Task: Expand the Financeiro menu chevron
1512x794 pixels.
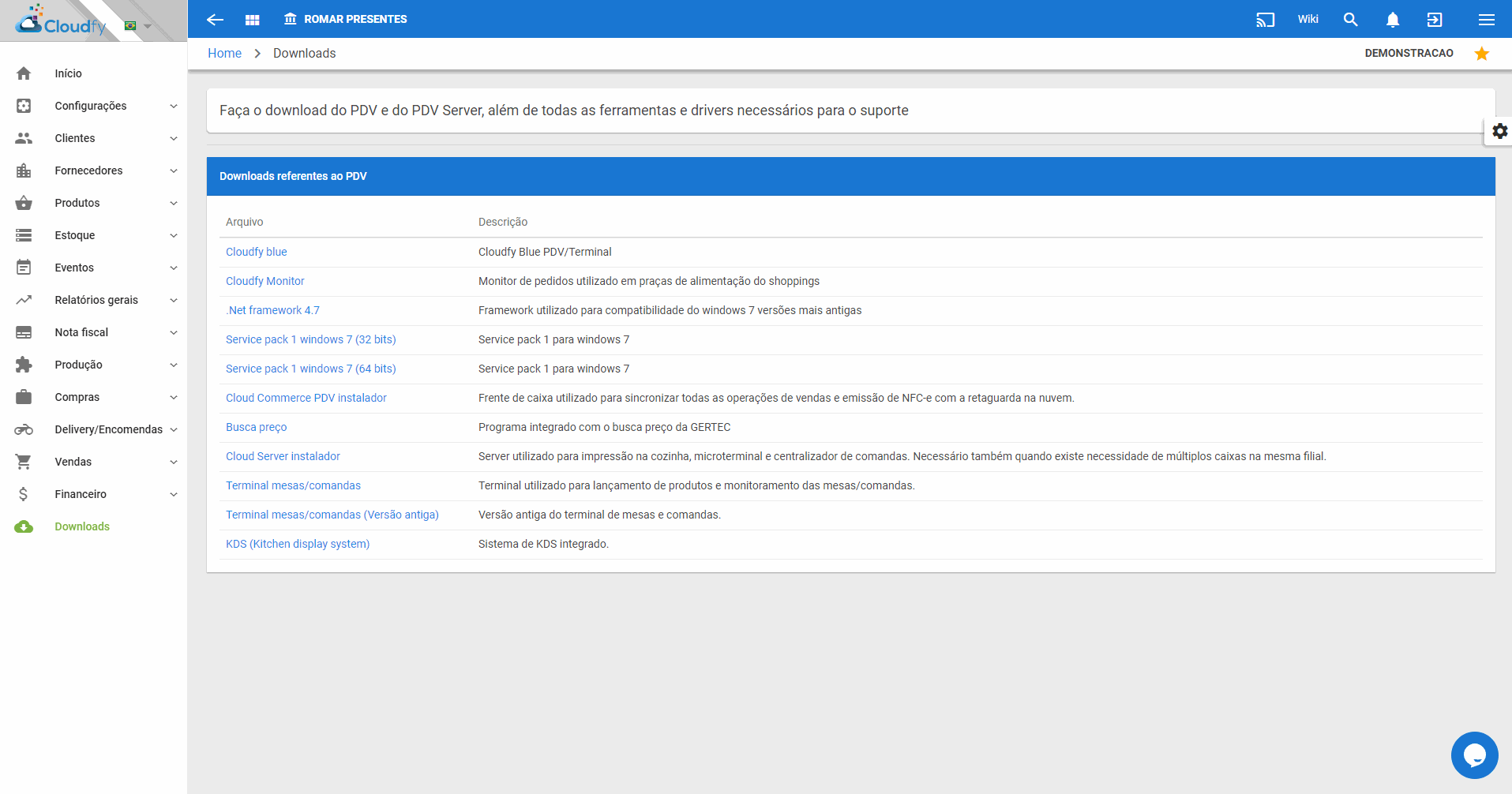Action: [x=174, y=494]
